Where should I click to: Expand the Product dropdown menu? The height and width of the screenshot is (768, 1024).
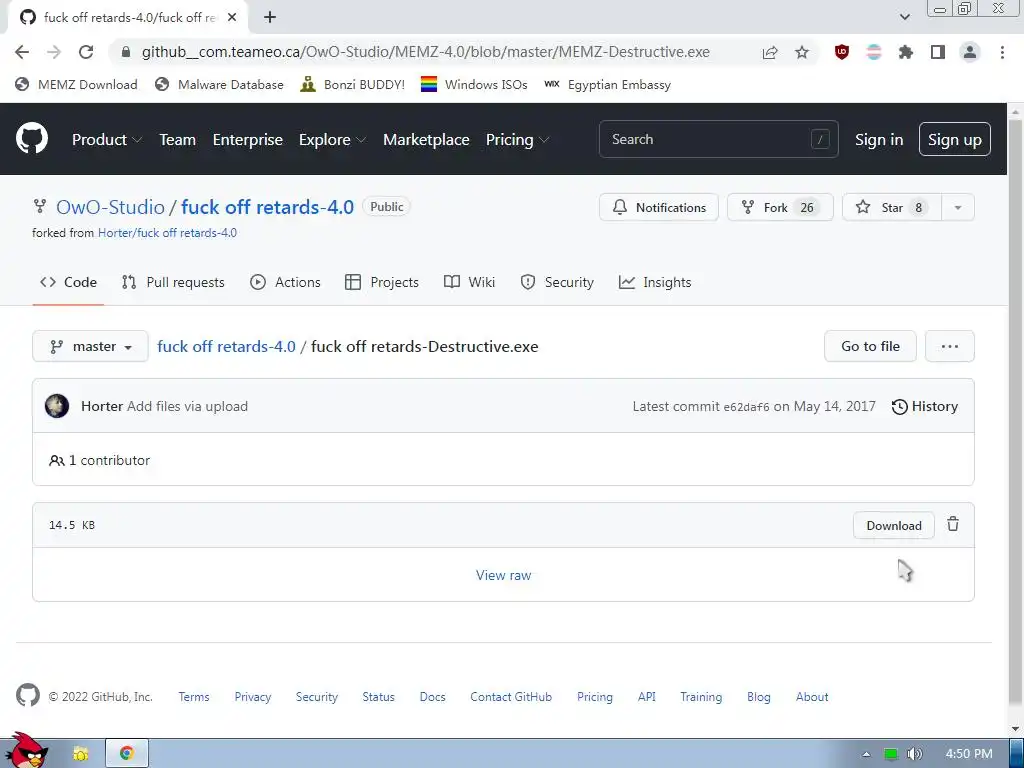coord(106,140)
